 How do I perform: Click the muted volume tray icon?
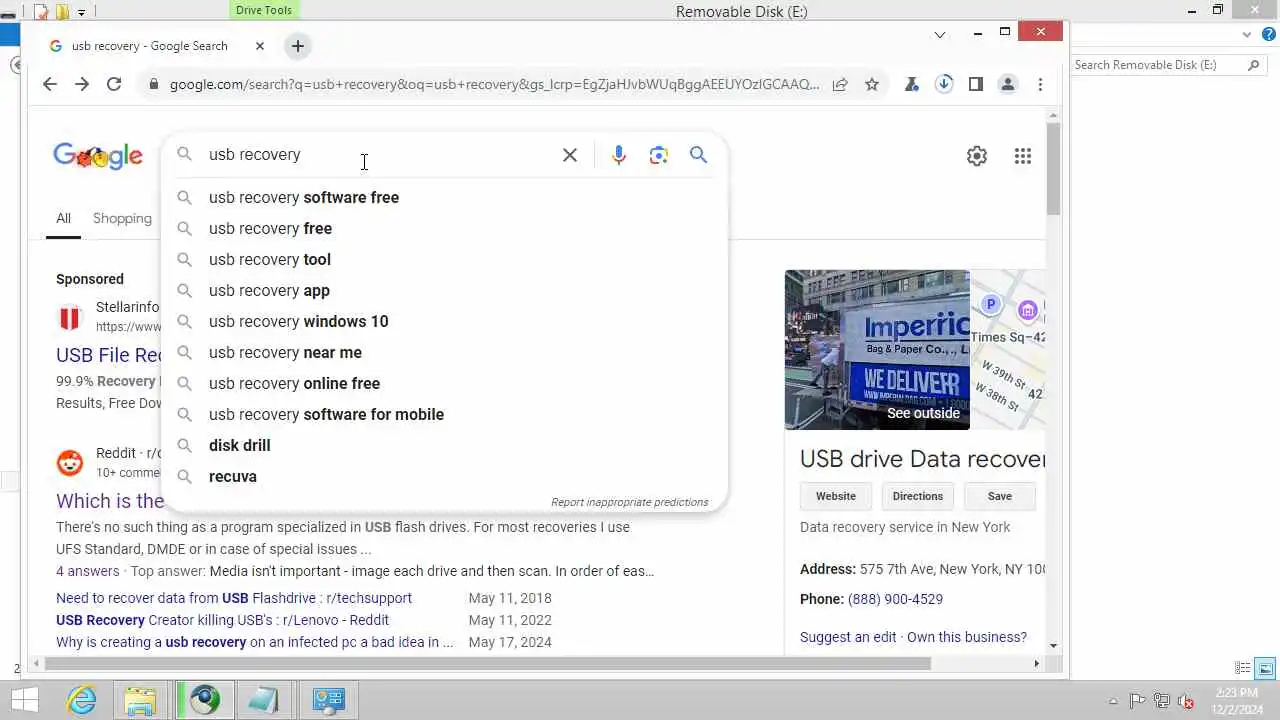pos(1186,701)
